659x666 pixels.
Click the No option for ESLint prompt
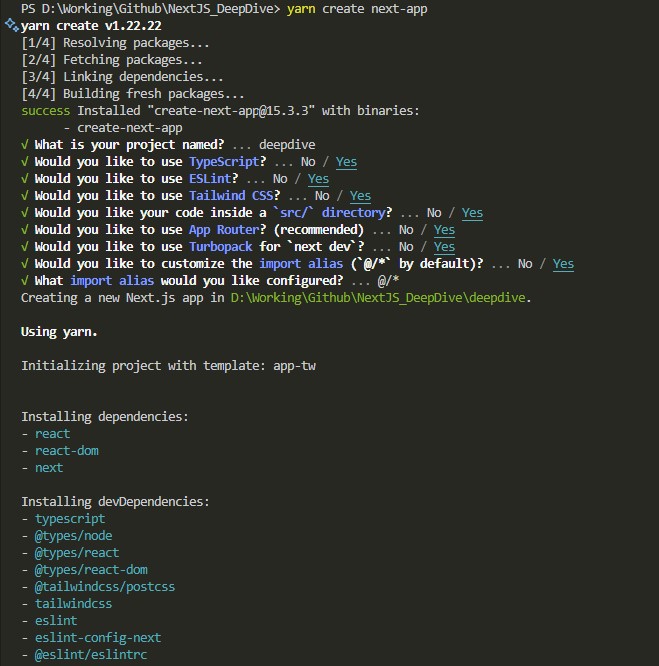280,179
